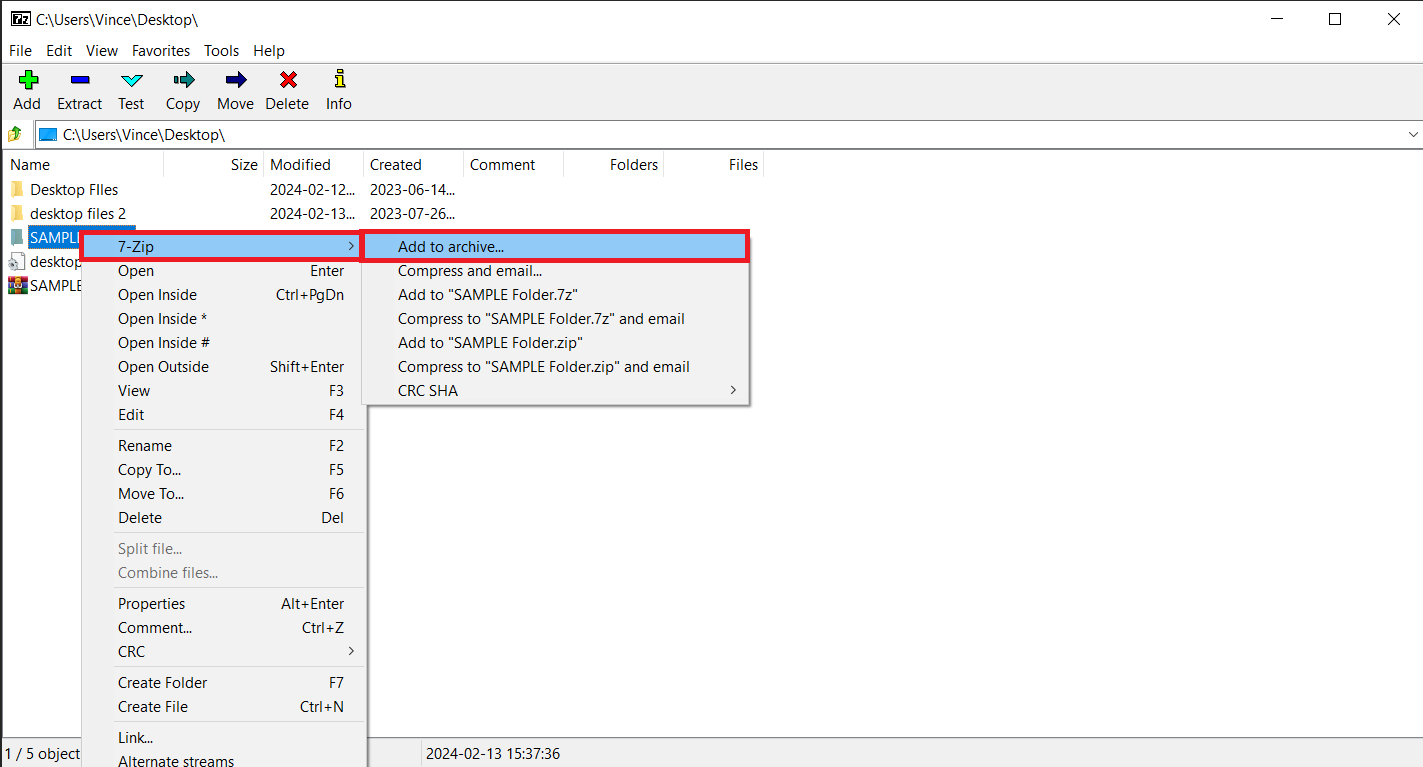Sort by the Folders column header

tap(613, 165)
